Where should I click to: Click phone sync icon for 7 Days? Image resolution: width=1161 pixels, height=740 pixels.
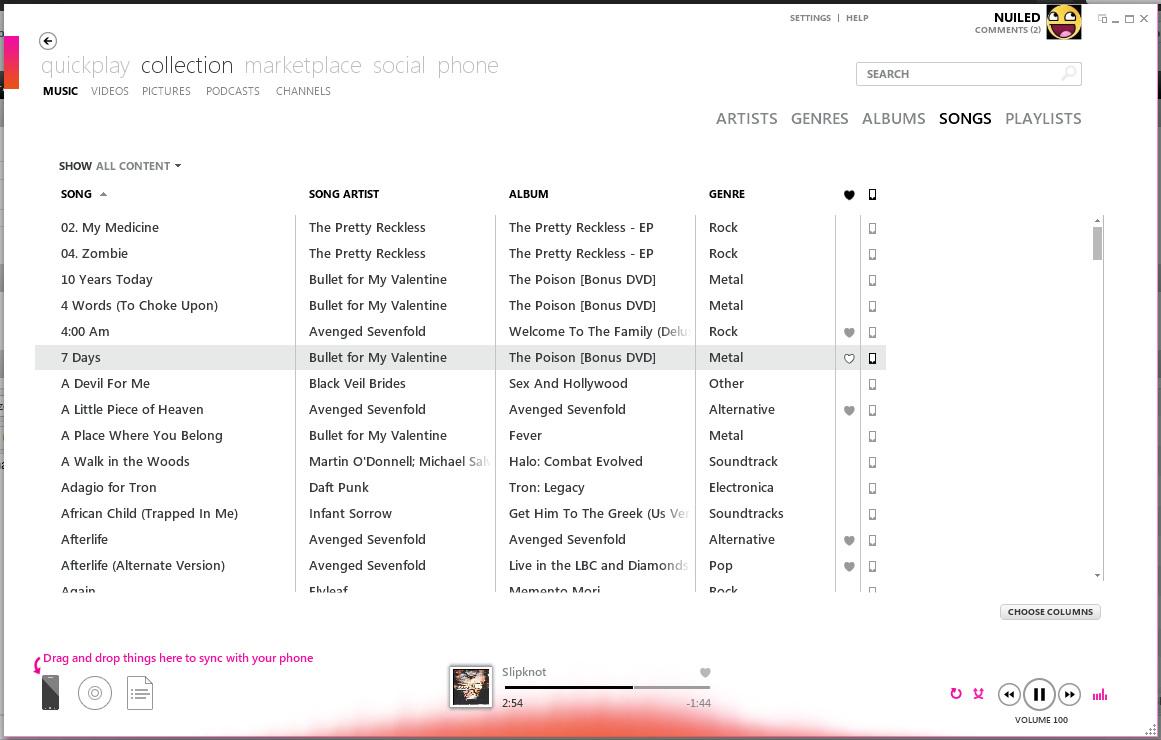pyautogui.click(x=872, y=359)
